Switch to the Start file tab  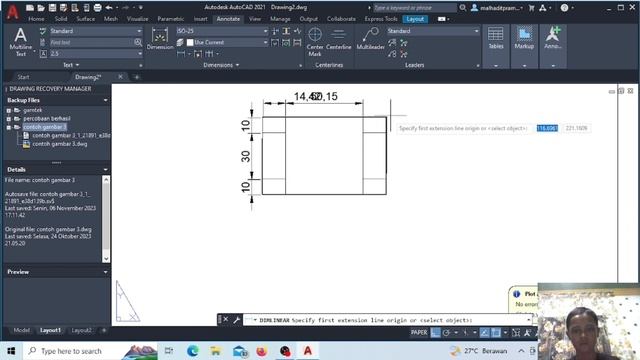click(23, 77)
